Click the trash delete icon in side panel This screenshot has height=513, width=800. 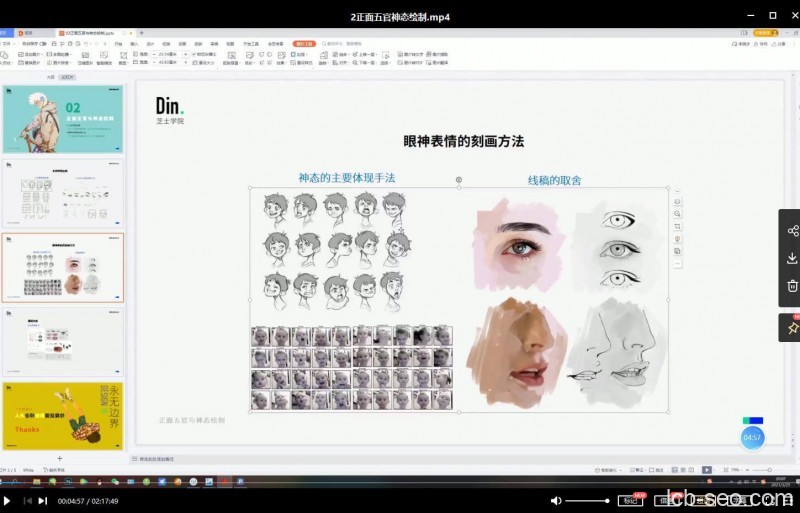pyautogui.click(x=792, y=286)
